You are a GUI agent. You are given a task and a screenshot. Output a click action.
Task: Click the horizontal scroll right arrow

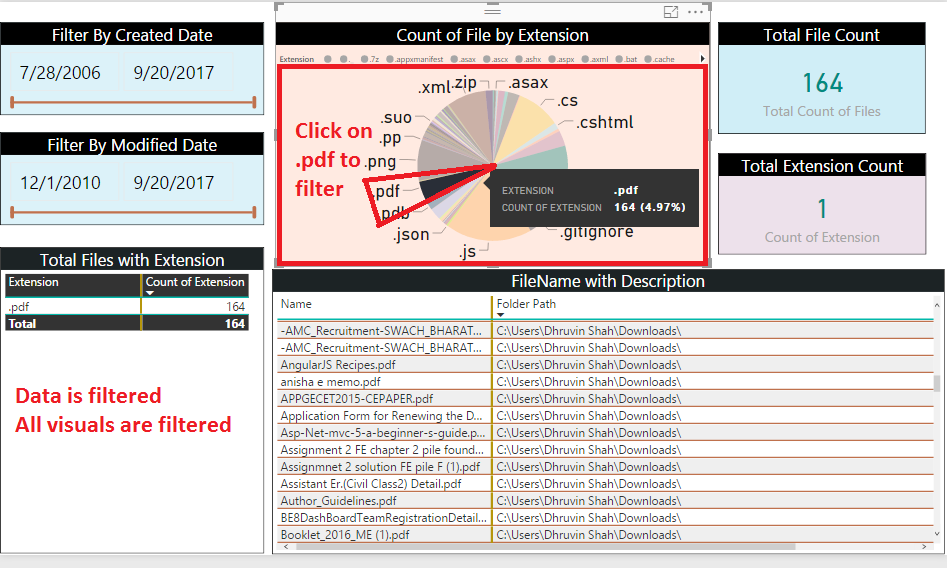pos(924,546)
